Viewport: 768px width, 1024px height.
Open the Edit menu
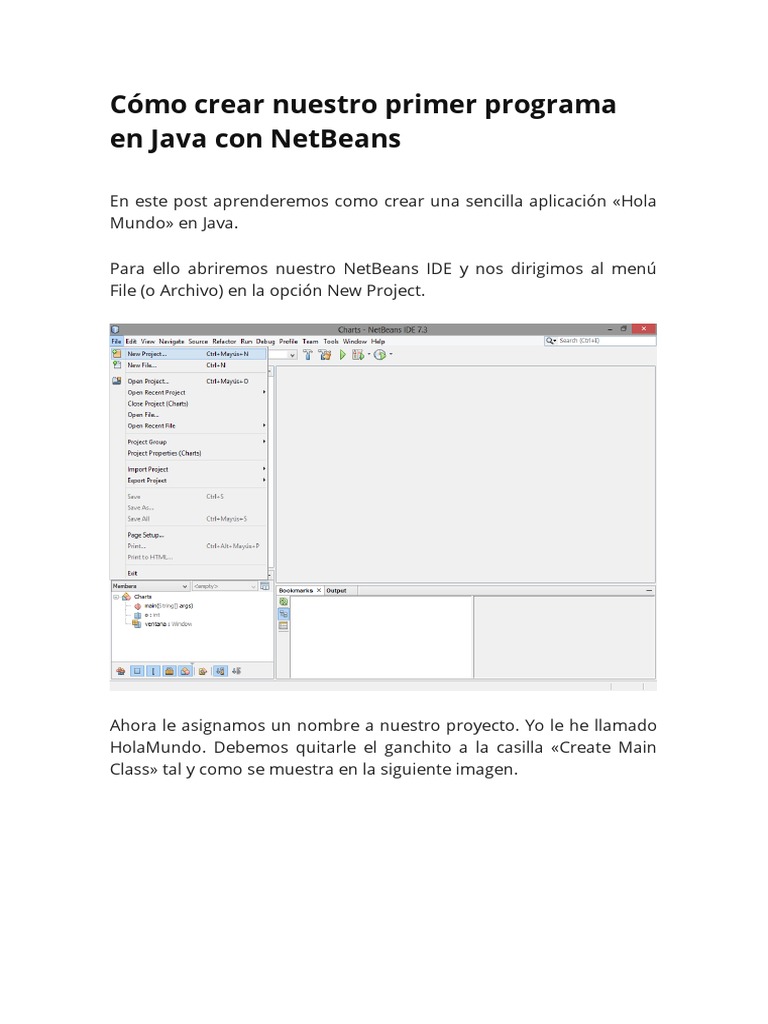(x=131, y=342)
